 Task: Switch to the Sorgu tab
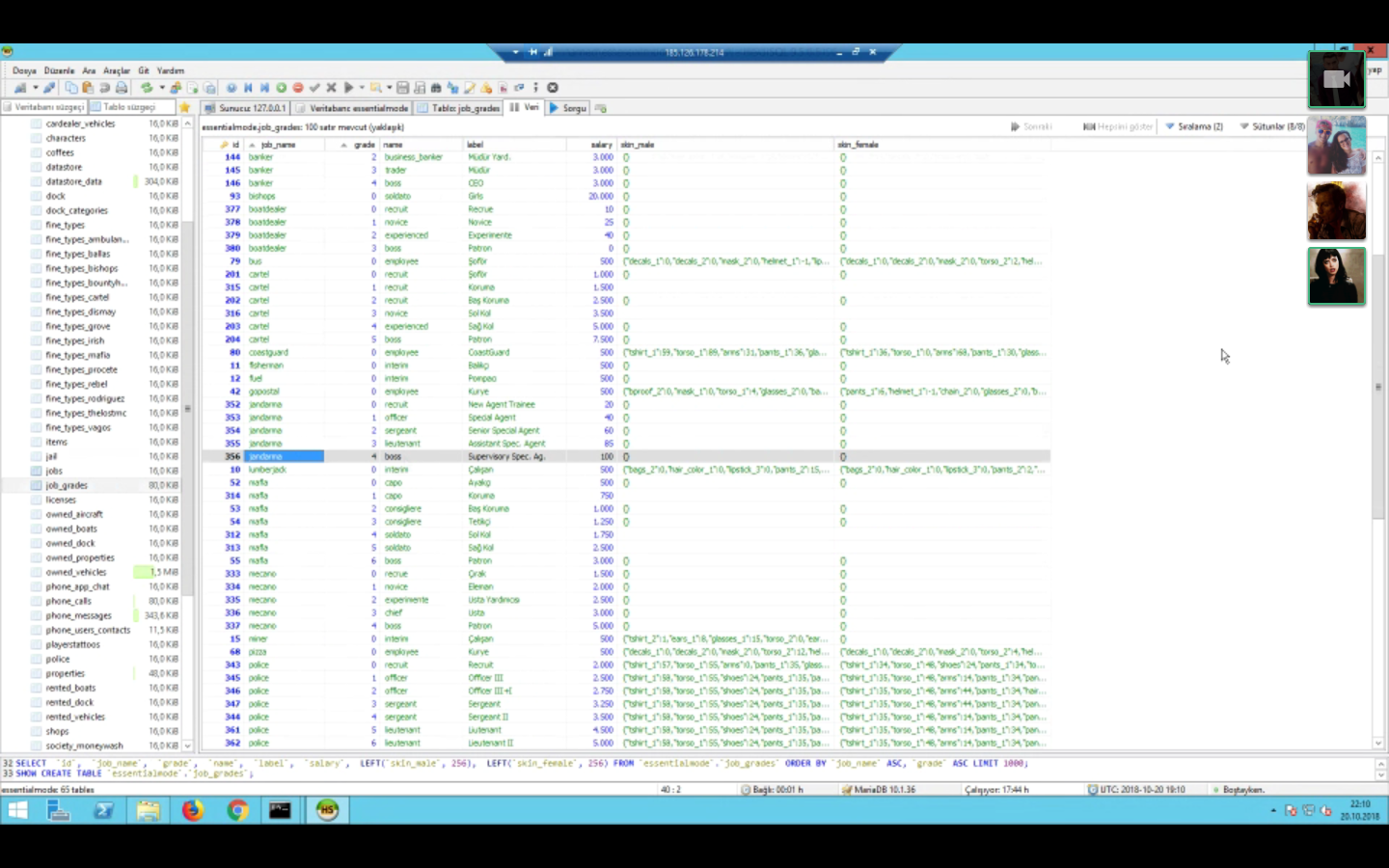coord(568,108)
